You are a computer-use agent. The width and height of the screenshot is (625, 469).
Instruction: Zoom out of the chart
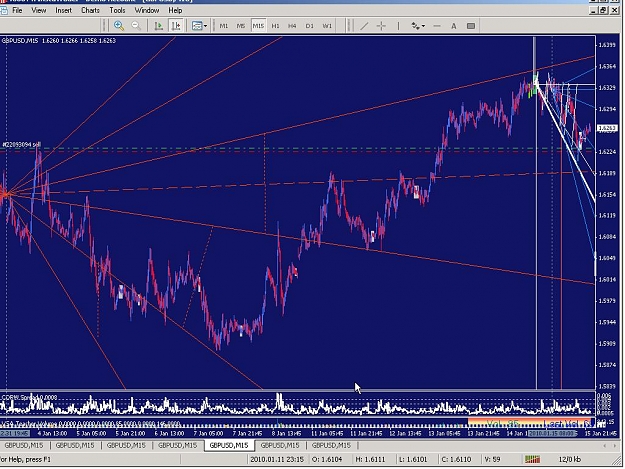[x=136, y=26]
